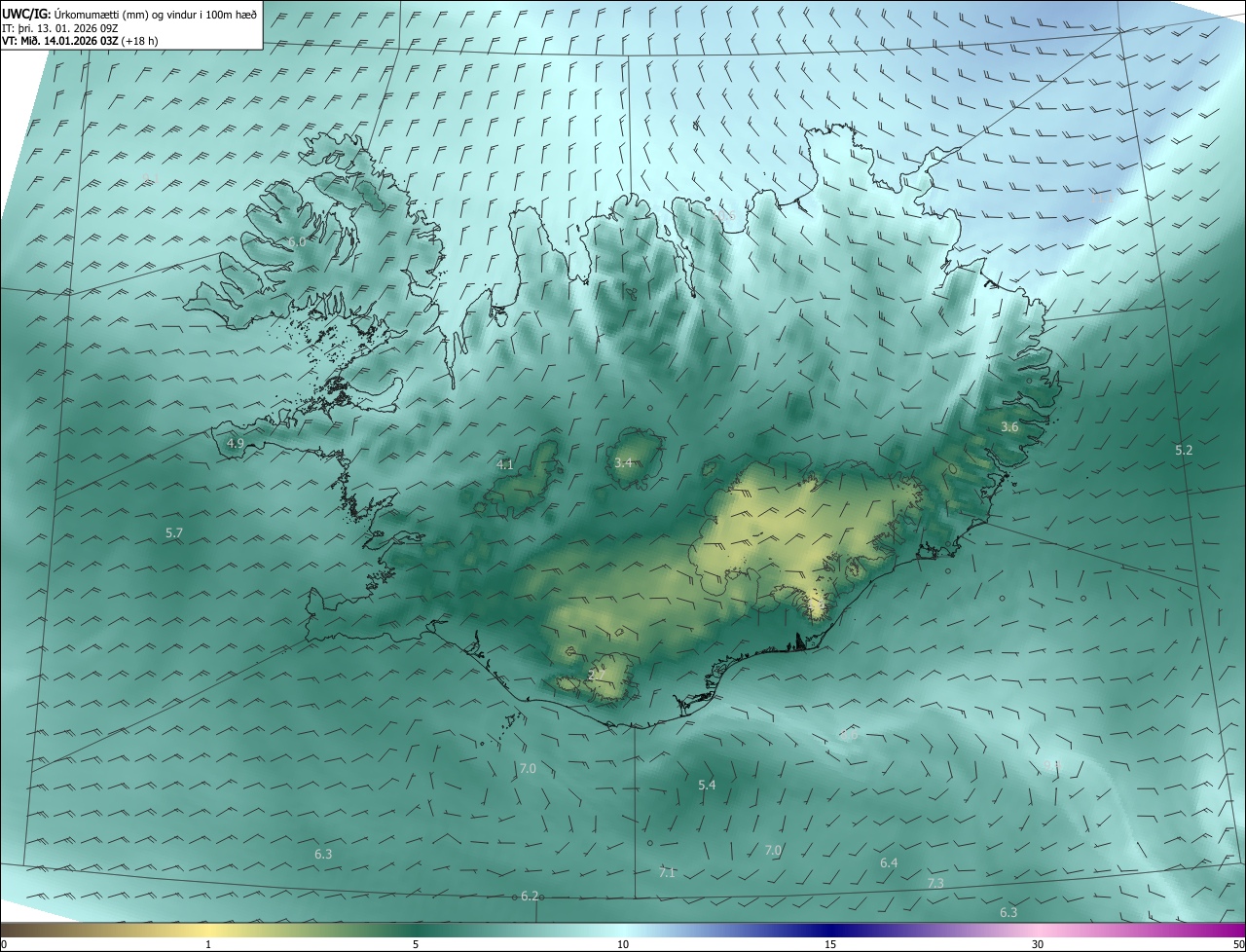Click the 10 tick label on the colorbar
The width and height of the screenshot is (1246, 952).
tap(623, 944)
